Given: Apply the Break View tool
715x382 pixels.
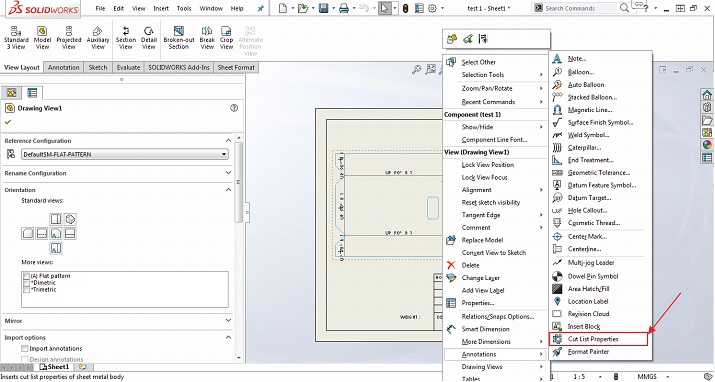Looking at the screenshot, I should point(207,38).
